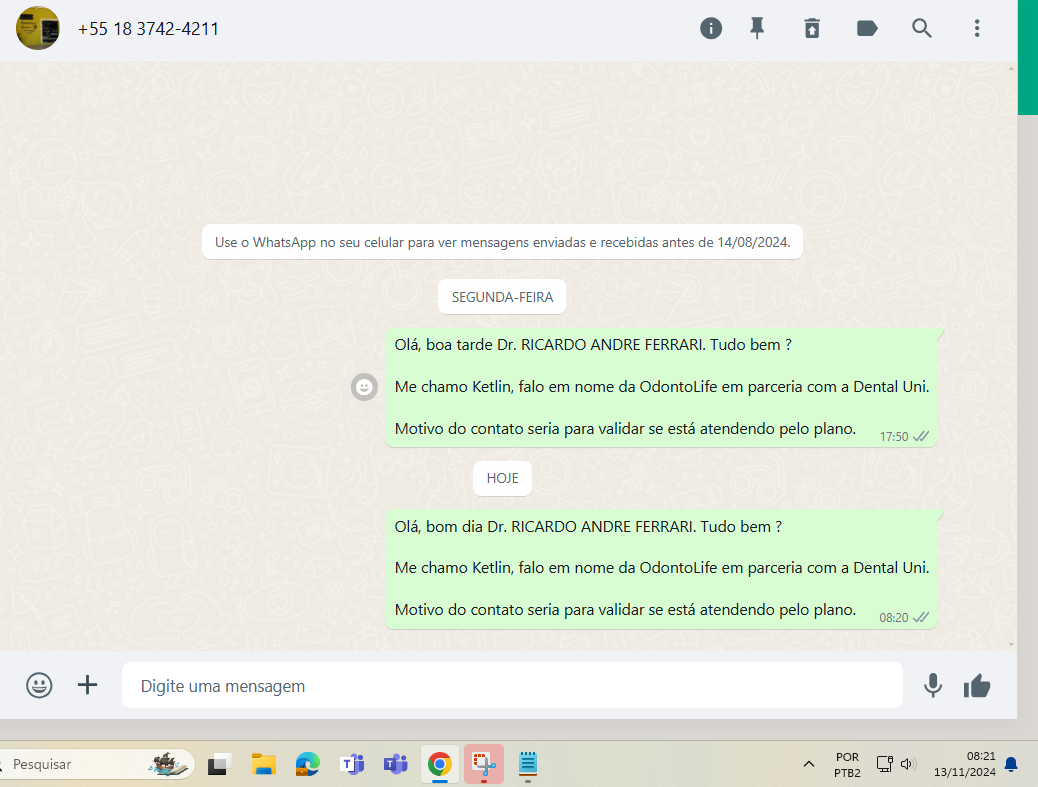This screenshot has height=787, width=1038.
Task: Switch to Google Chrome on the taskbar
Action: coord(440,764)
